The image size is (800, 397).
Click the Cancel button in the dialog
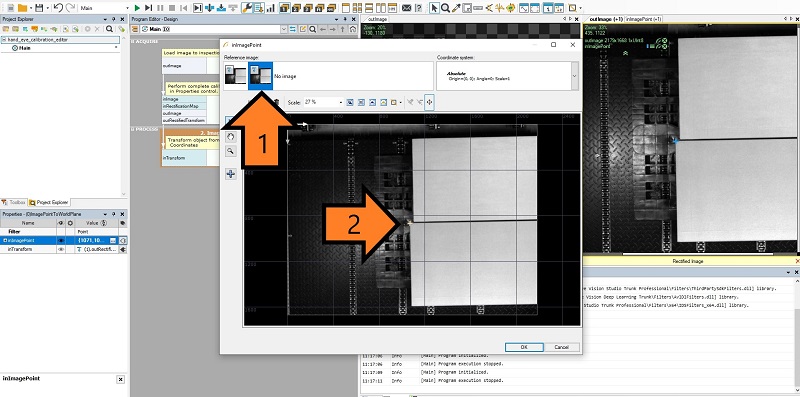561,347
